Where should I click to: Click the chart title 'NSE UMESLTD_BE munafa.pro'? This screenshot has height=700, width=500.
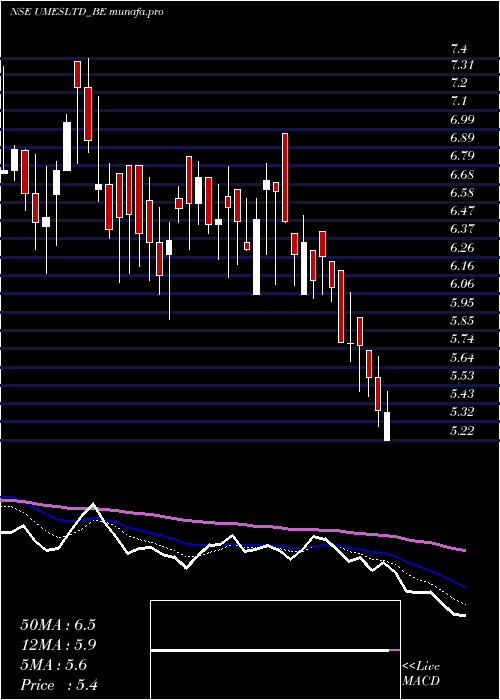coord(86,12)
